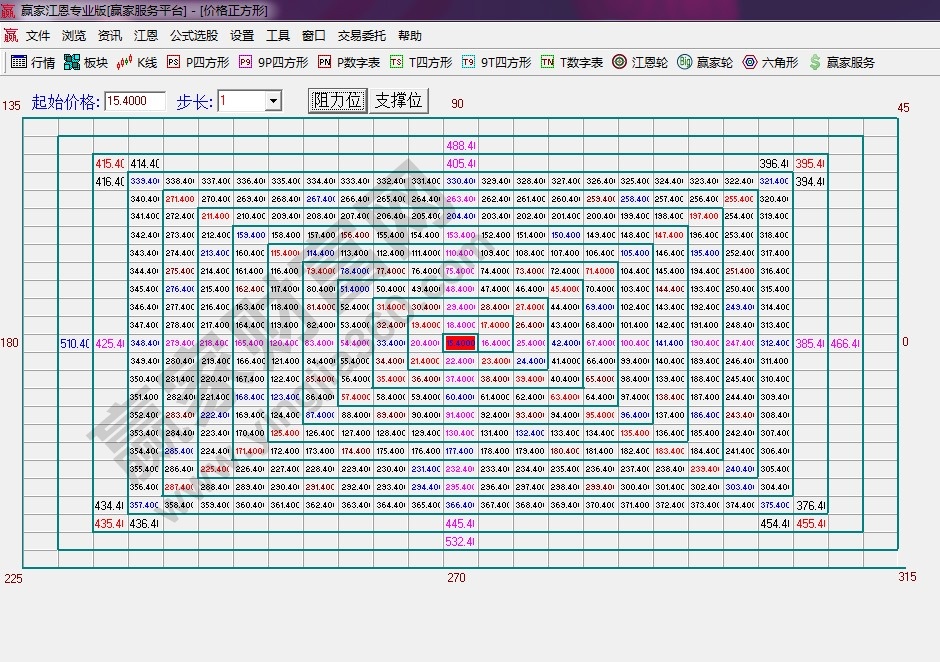Viewport: 940px width, 662px height.
Task: Expand the 步长 step size dropdown
Action: 273,101
